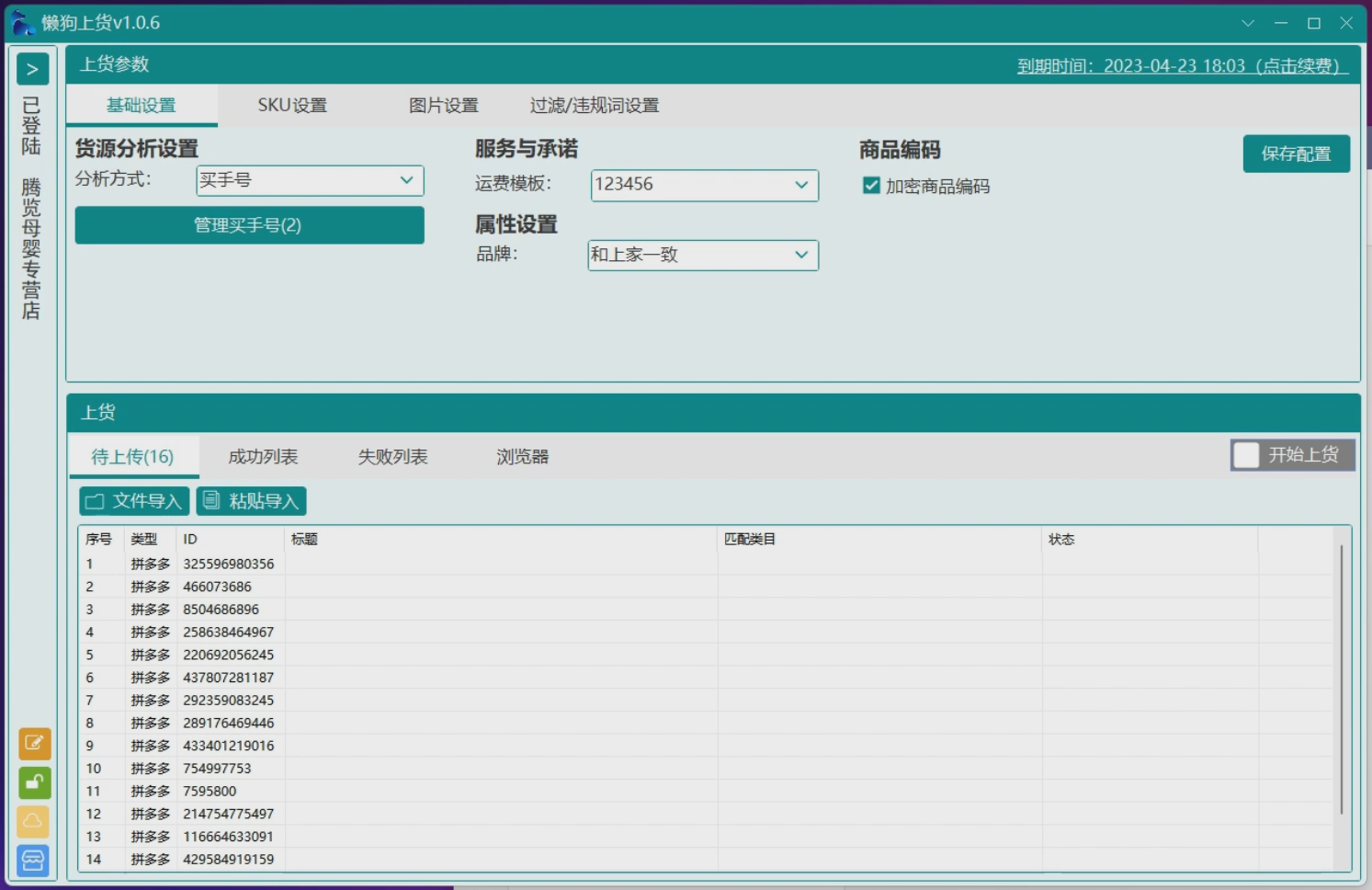
Task: Switch to the SKU设置 tab
Action: pyautogui.click(x=292, y=106)
